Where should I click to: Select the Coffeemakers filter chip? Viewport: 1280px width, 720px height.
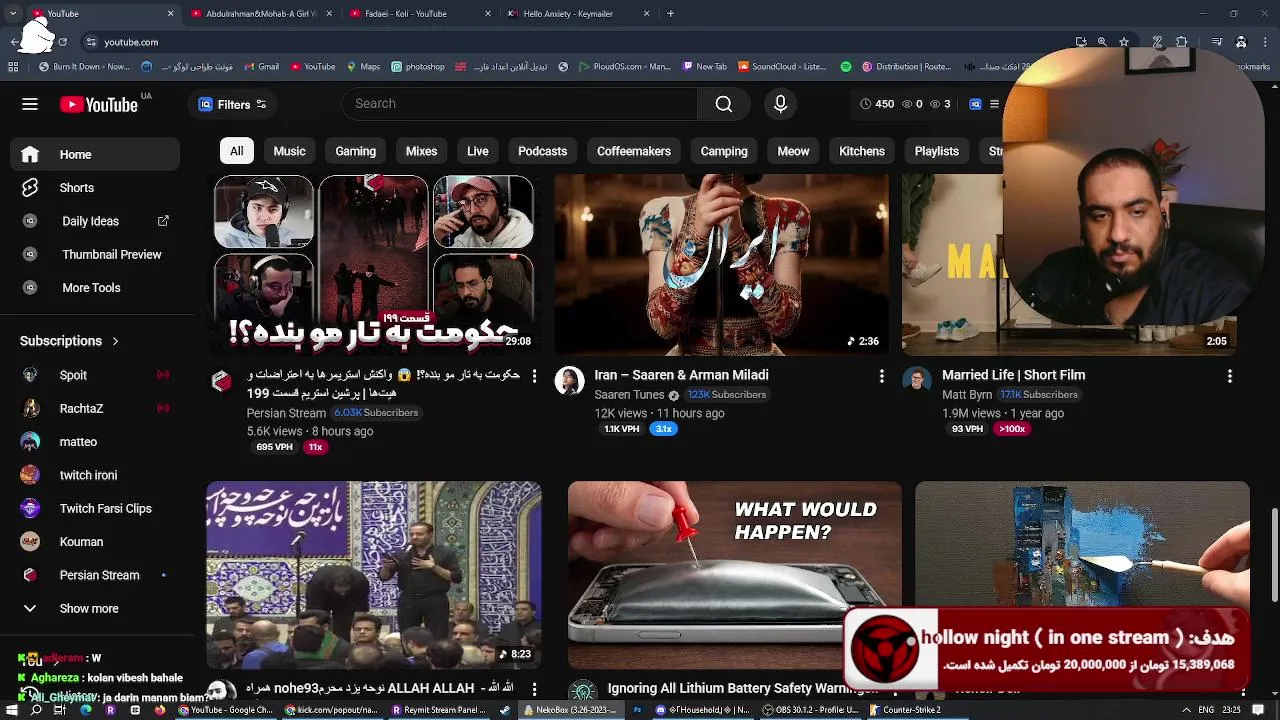coord(633,151)
